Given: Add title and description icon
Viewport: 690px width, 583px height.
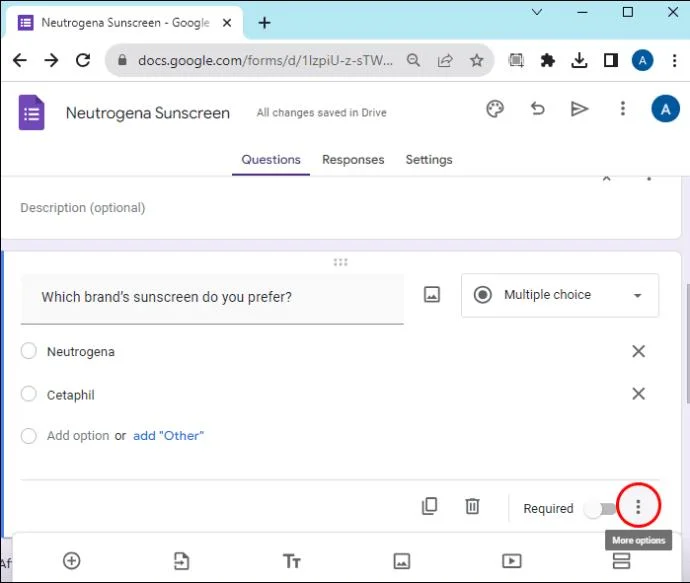Looking at the screenshot, I should tap(291, 561).
